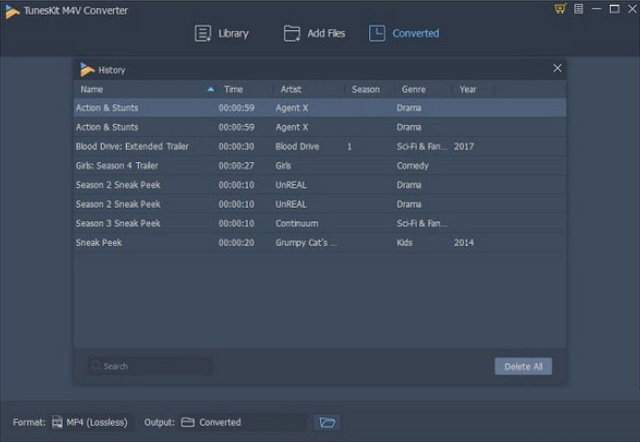
Task: Sort by Name column header
Action: pyautogui.click(x=91, y=89)
